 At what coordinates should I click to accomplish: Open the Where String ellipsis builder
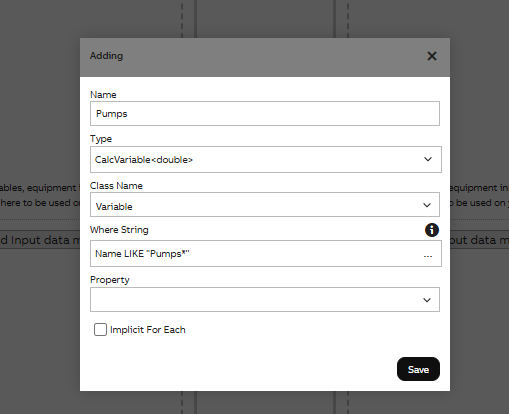(x=428, y=256)
